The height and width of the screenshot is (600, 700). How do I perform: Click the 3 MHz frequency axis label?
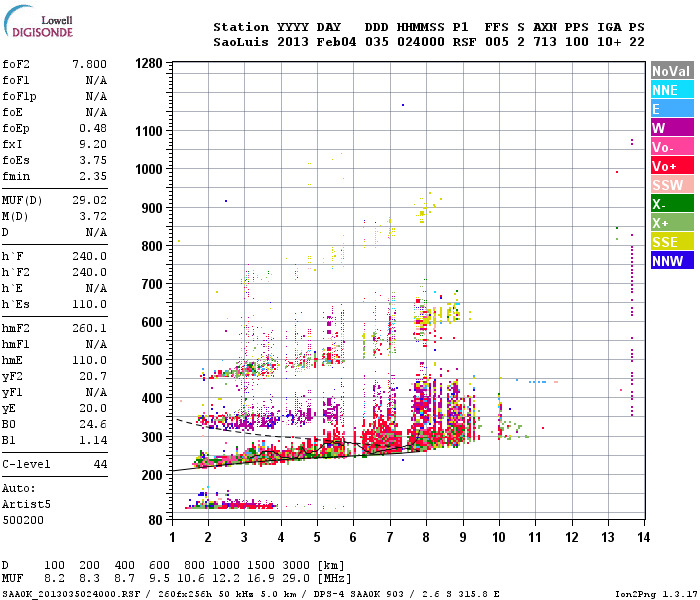[244, 537]
